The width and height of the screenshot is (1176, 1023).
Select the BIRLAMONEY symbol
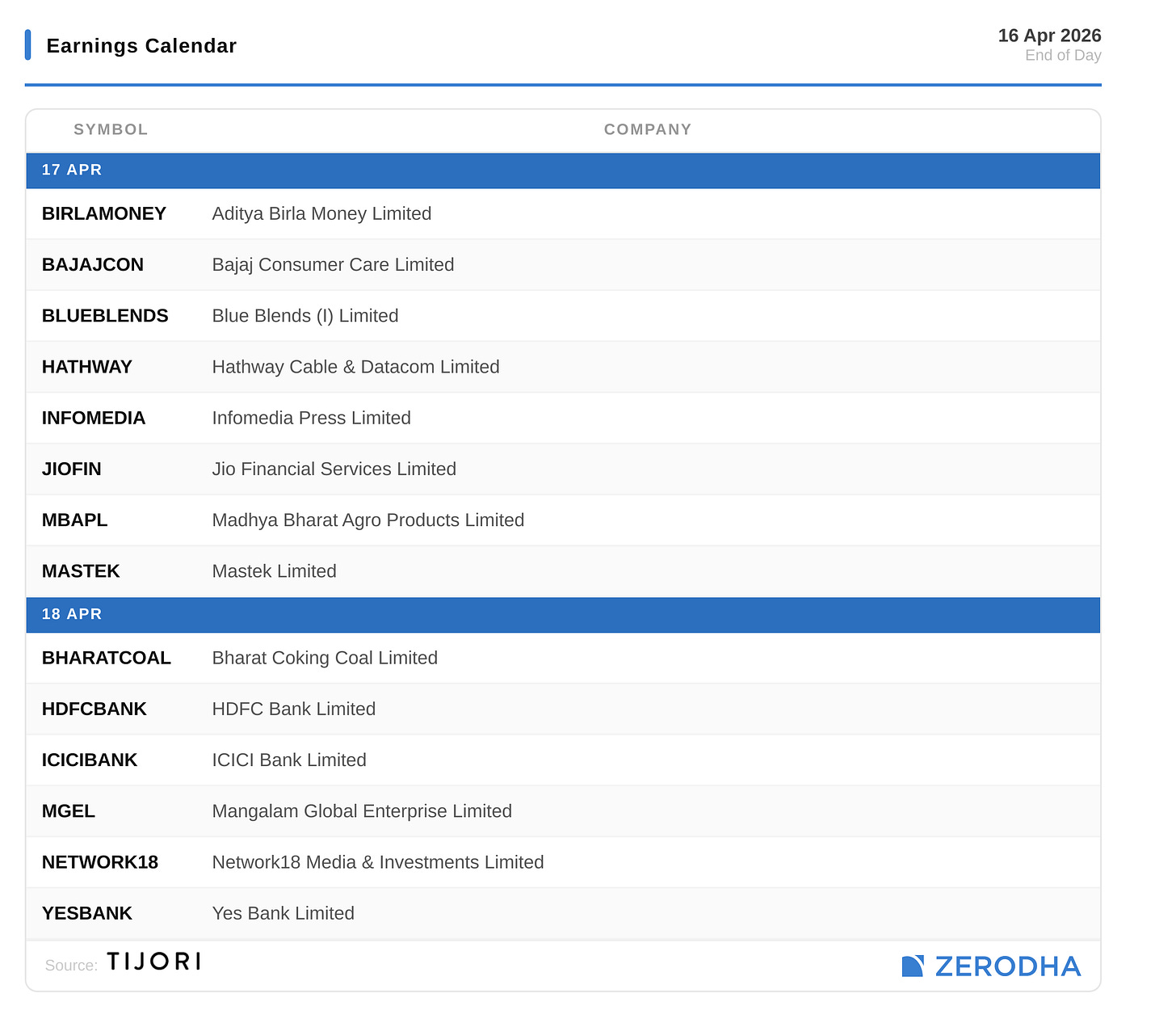tap(104, 213)
